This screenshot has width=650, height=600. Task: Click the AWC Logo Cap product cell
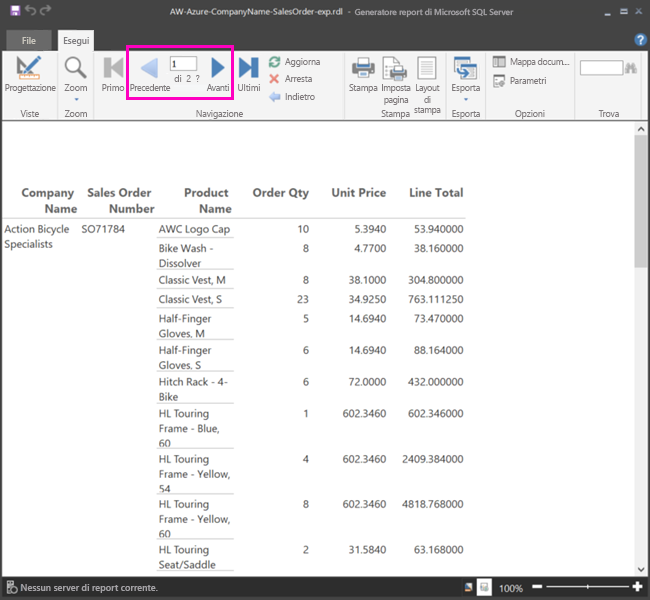[x=194, y=229]
